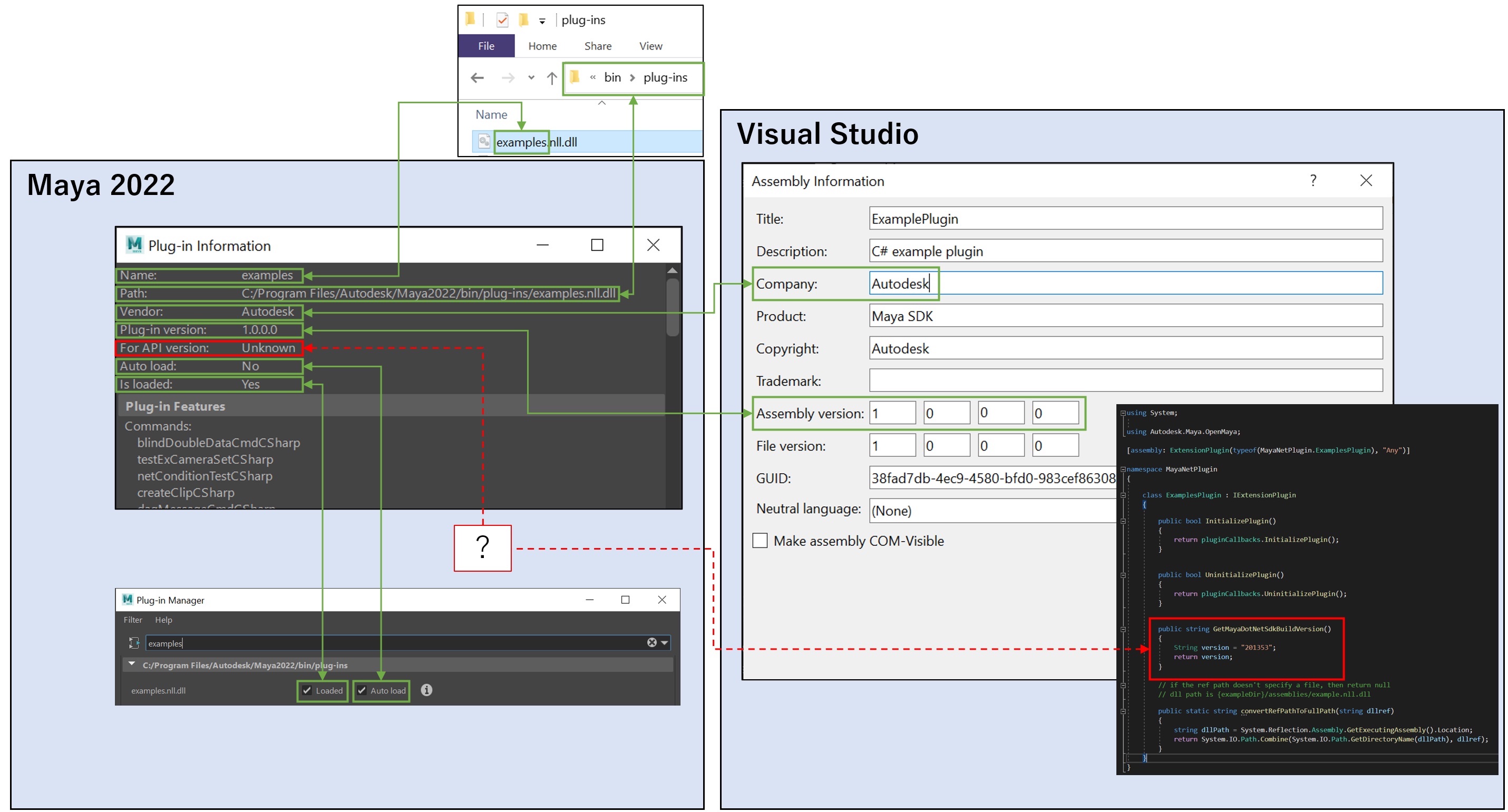Screen dimensions: 1508x812
Task: Open the Filter menu in Plug-in Manager
Action: click(x=133, y=619)
